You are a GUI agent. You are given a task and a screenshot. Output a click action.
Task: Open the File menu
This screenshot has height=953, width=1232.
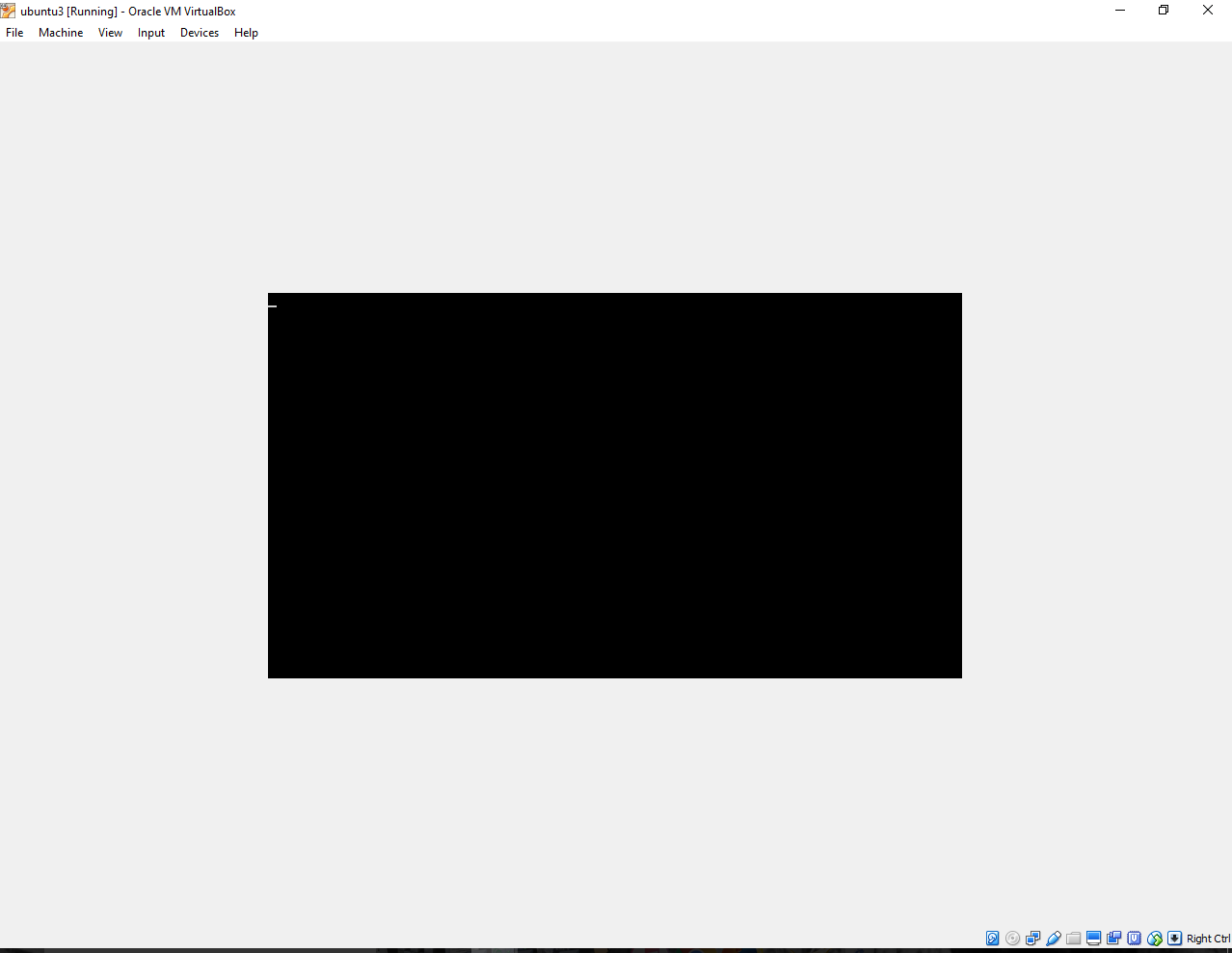coord(14,33)
